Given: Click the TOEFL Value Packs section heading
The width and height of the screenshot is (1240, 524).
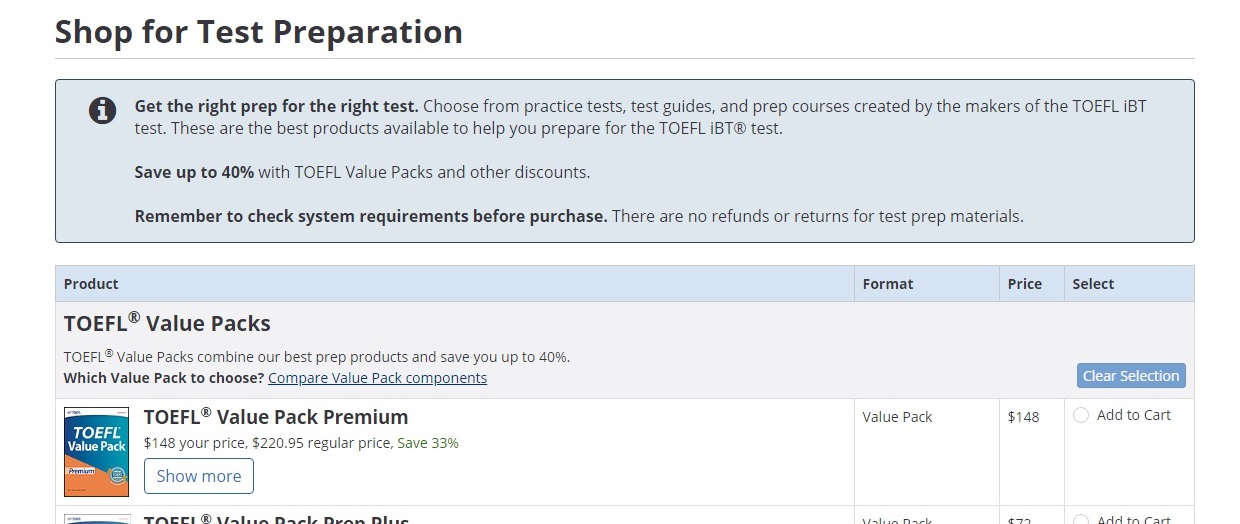Looking at the screenshot, I should coord(167,324).
